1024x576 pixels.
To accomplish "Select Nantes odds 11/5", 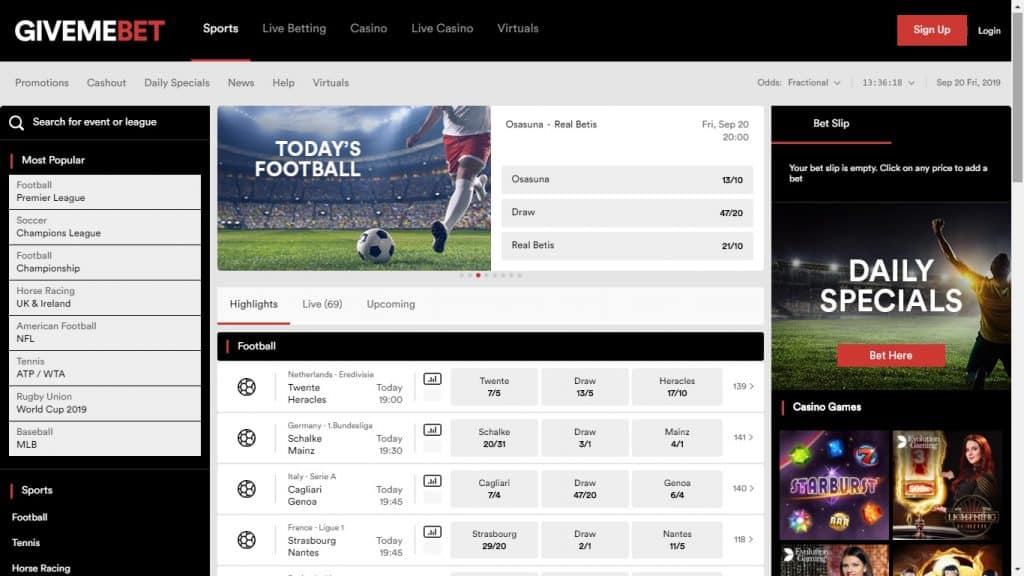I will [677, 540].
